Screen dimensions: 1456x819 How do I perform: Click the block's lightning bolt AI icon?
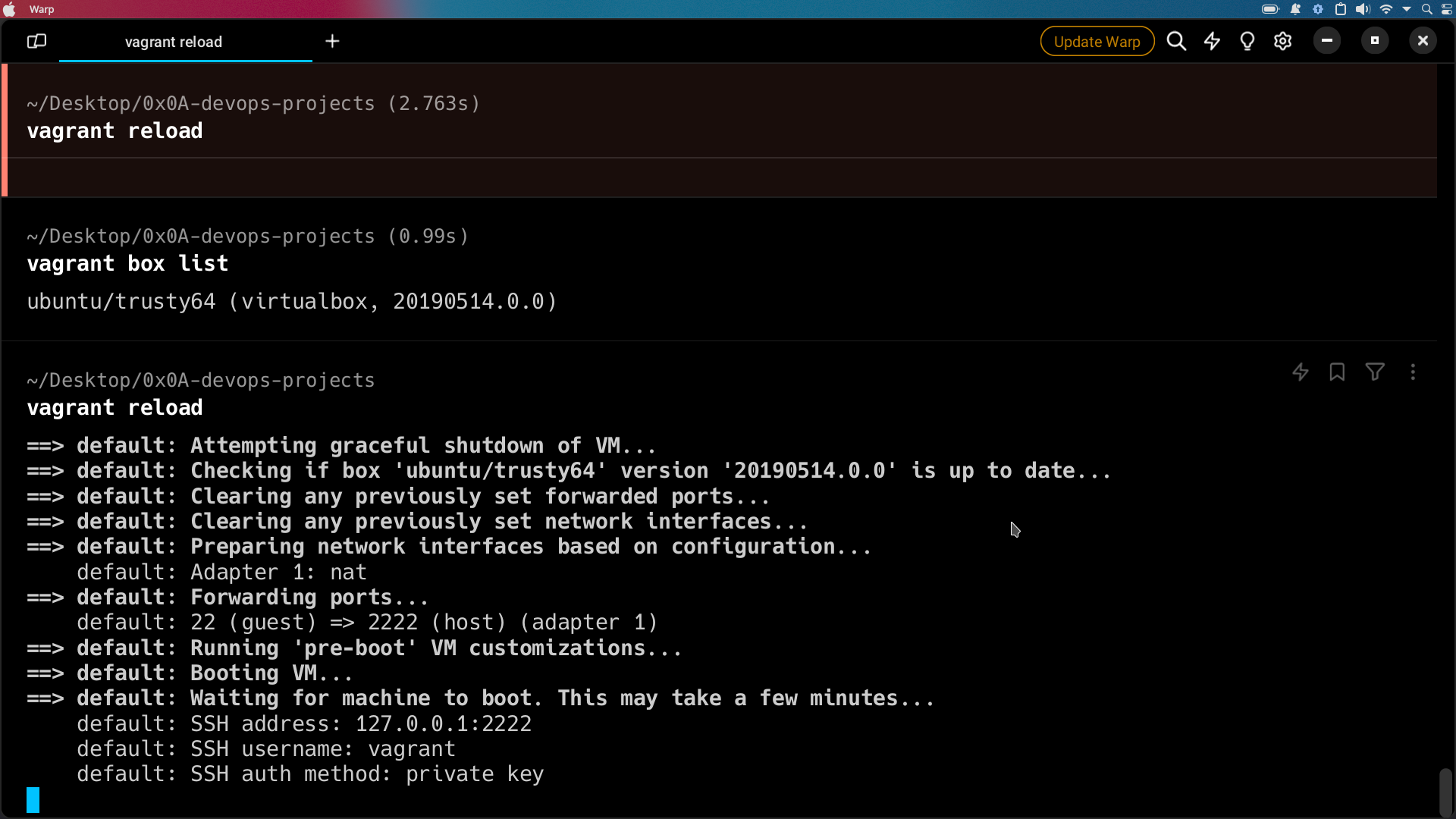click(1300, 372)
